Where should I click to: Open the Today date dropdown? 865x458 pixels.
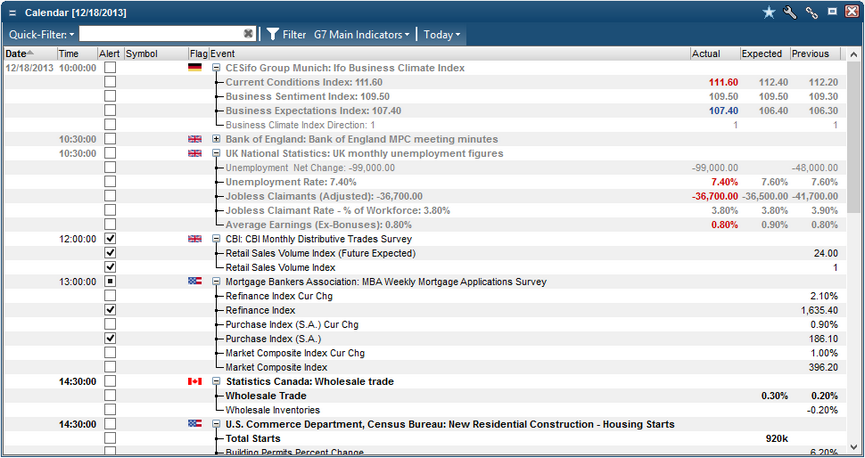point(441,34)
